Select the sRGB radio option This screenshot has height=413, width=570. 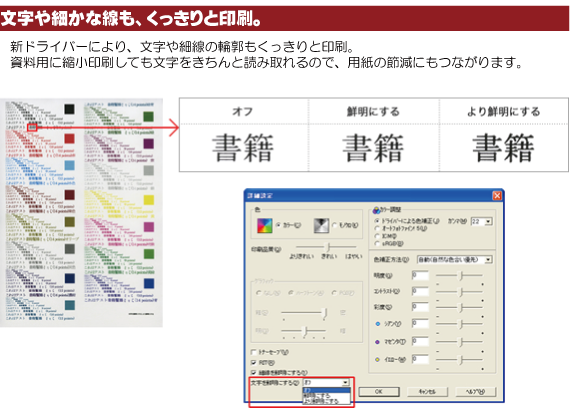[377, 244]
